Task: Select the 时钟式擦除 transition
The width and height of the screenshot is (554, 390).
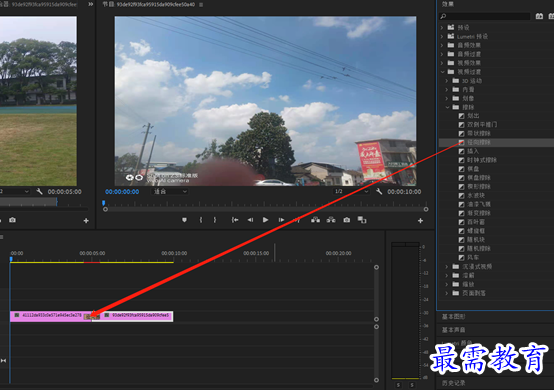Action: (x=482, y=160)
